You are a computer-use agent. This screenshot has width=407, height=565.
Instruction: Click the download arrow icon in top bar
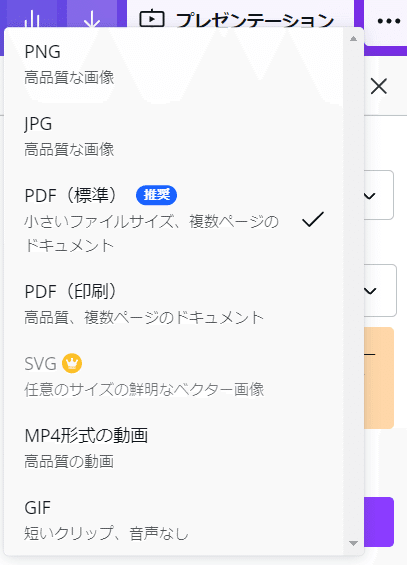click(92, 20)
